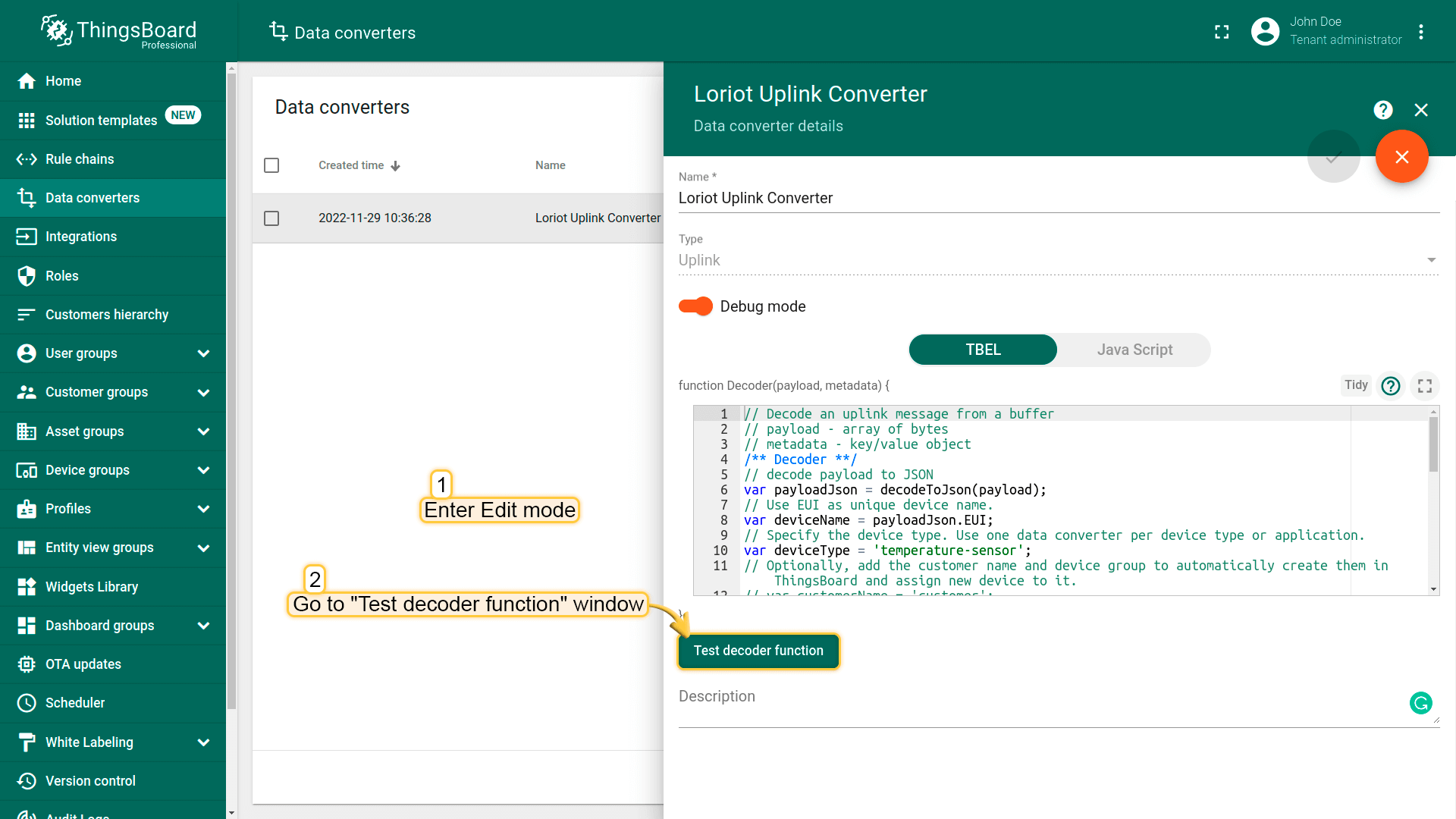Click the sidebar vertical scrollbar
The width and height of the screenshot is (1456, 819).
tap(231, 391)
